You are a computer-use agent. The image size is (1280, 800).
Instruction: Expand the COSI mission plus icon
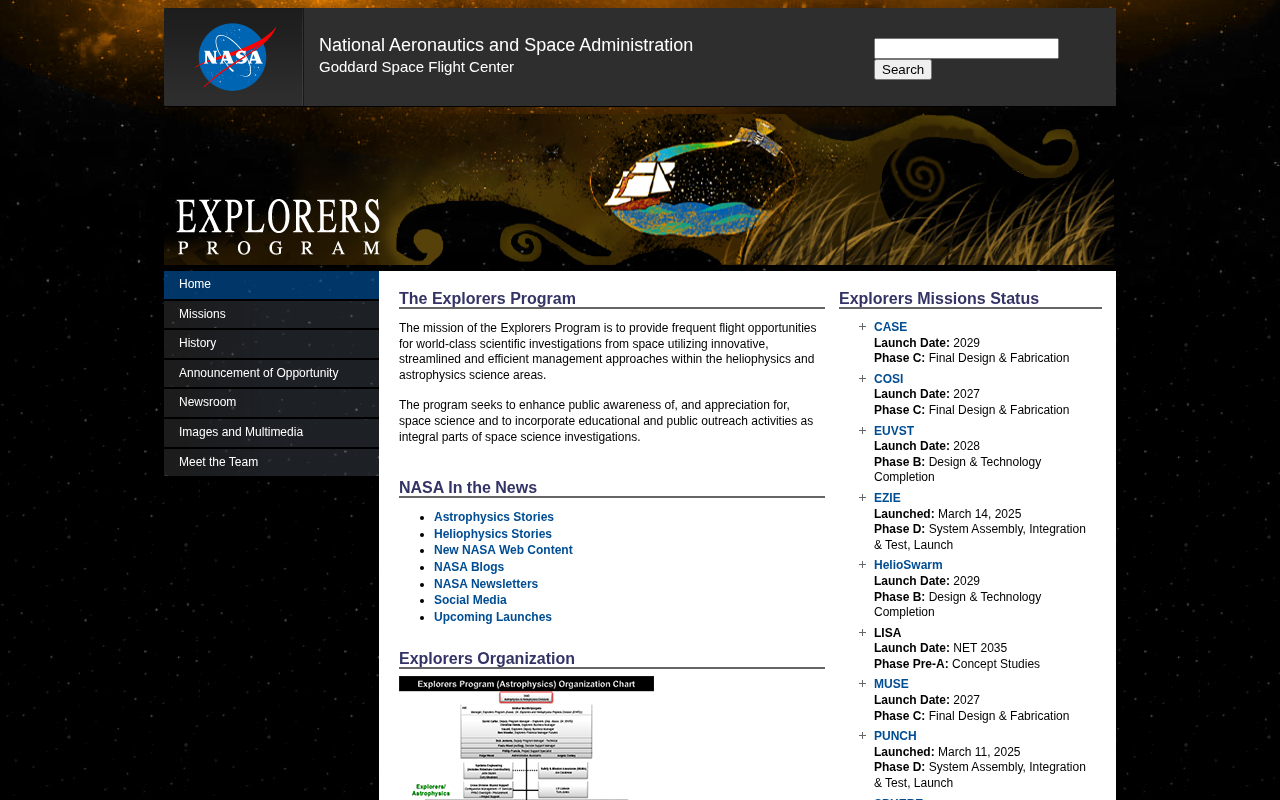tap(862, 379)
